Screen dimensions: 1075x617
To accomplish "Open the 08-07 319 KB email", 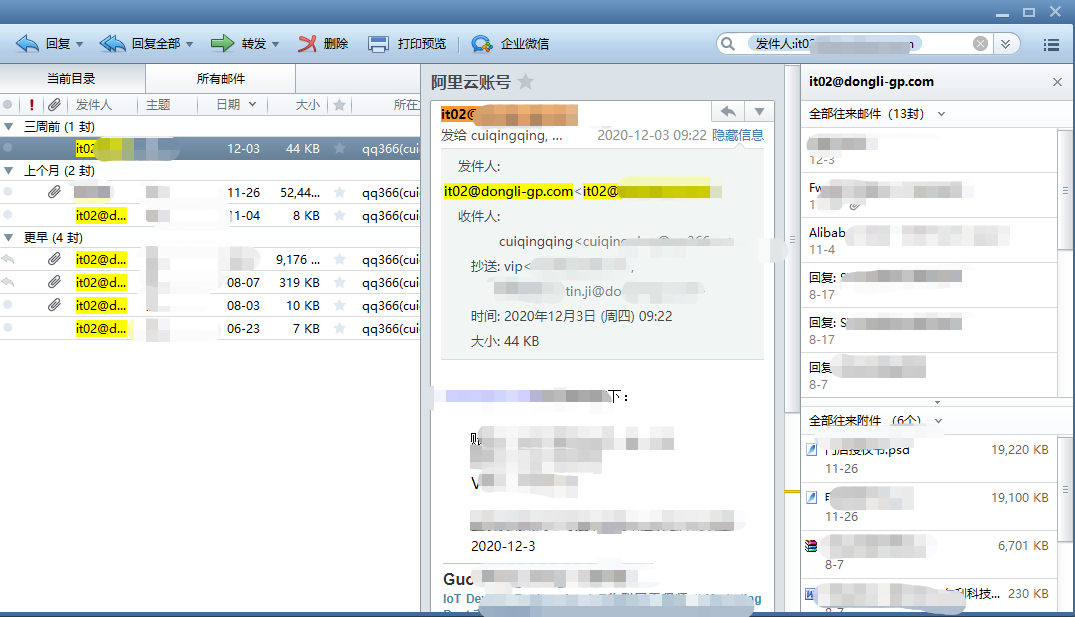I will click(x=210, y=282).
